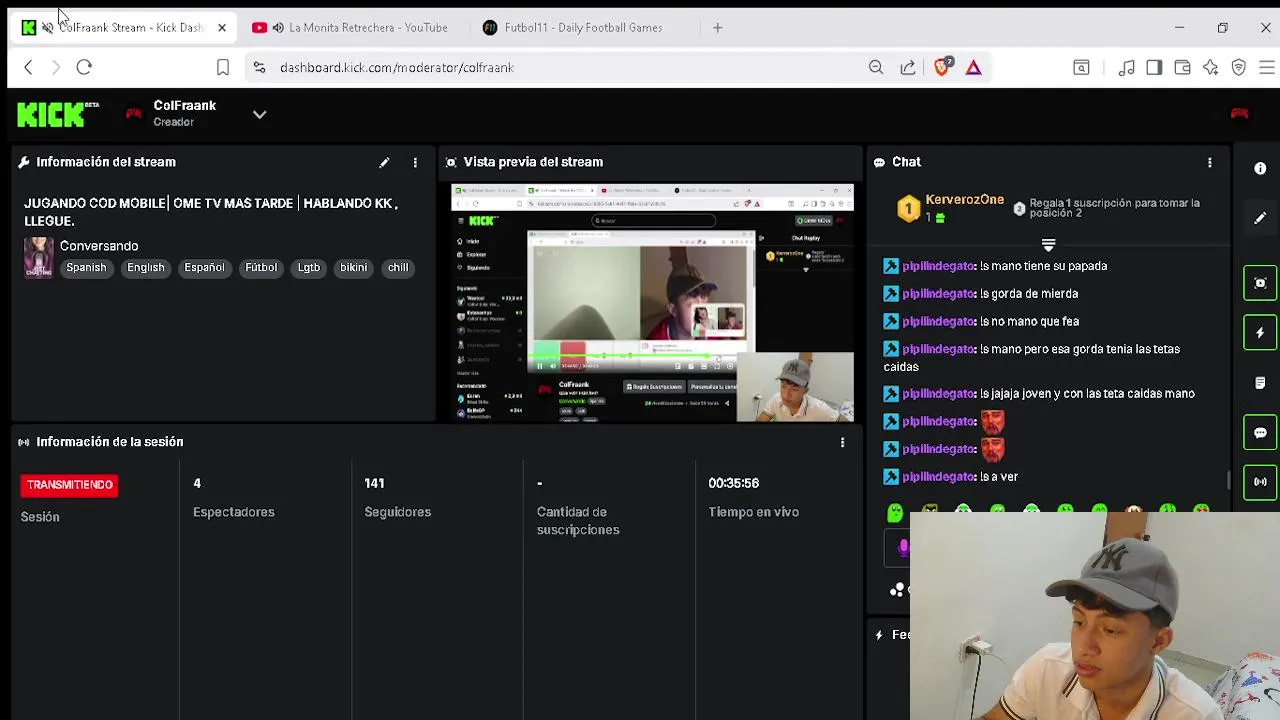Open the profile avatar at top right

pyautogui.click(x=1239, y=114)
